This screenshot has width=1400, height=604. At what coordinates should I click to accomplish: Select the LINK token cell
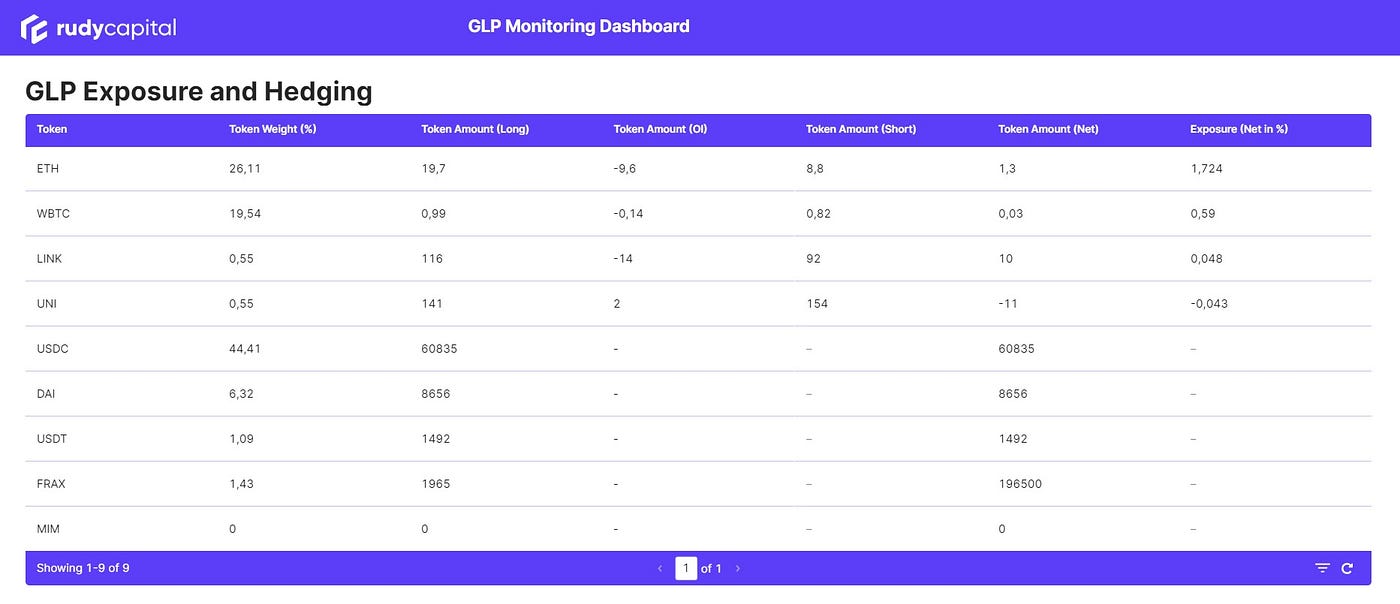coord(49,259)
